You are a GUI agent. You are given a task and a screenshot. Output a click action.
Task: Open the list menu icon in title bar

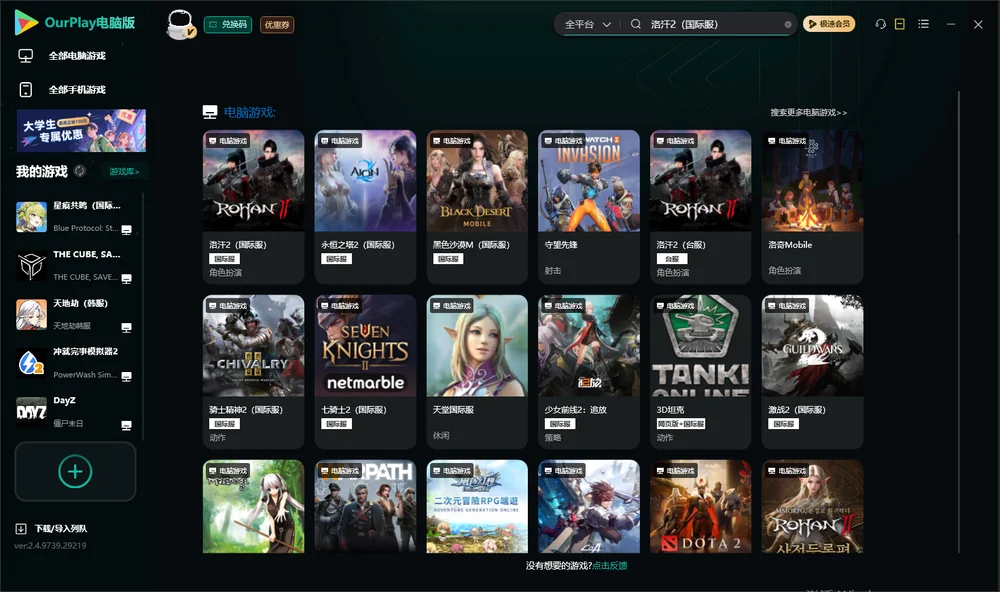coord(923,24)
